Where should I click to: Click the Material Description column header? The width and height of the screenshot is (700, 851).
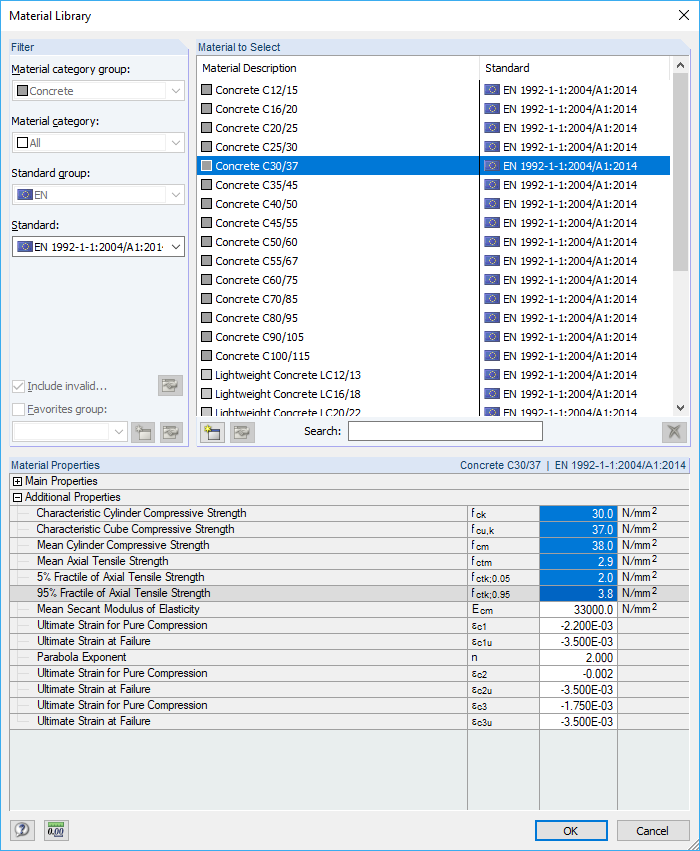click(x=338, y=68)
